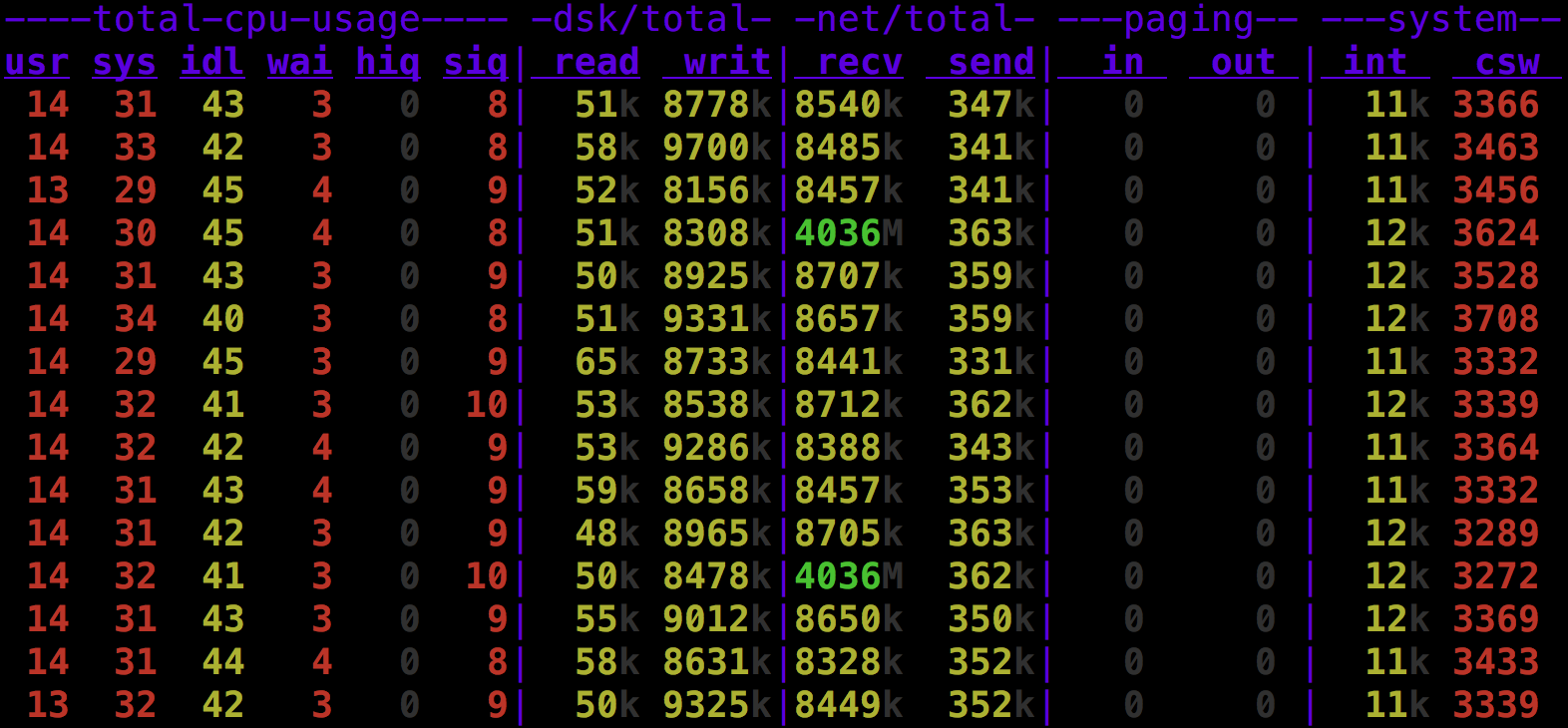Click the 'total-cpu-usage' group heading
Image resolution: width=1568 pixels, height=728 pixels.
pos(256,19)
